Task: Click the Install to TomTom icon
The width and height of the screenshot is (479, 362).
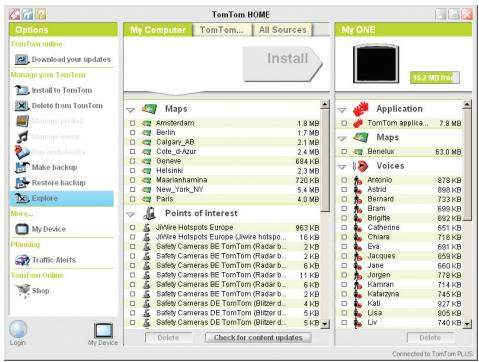Action: [22, 90]
